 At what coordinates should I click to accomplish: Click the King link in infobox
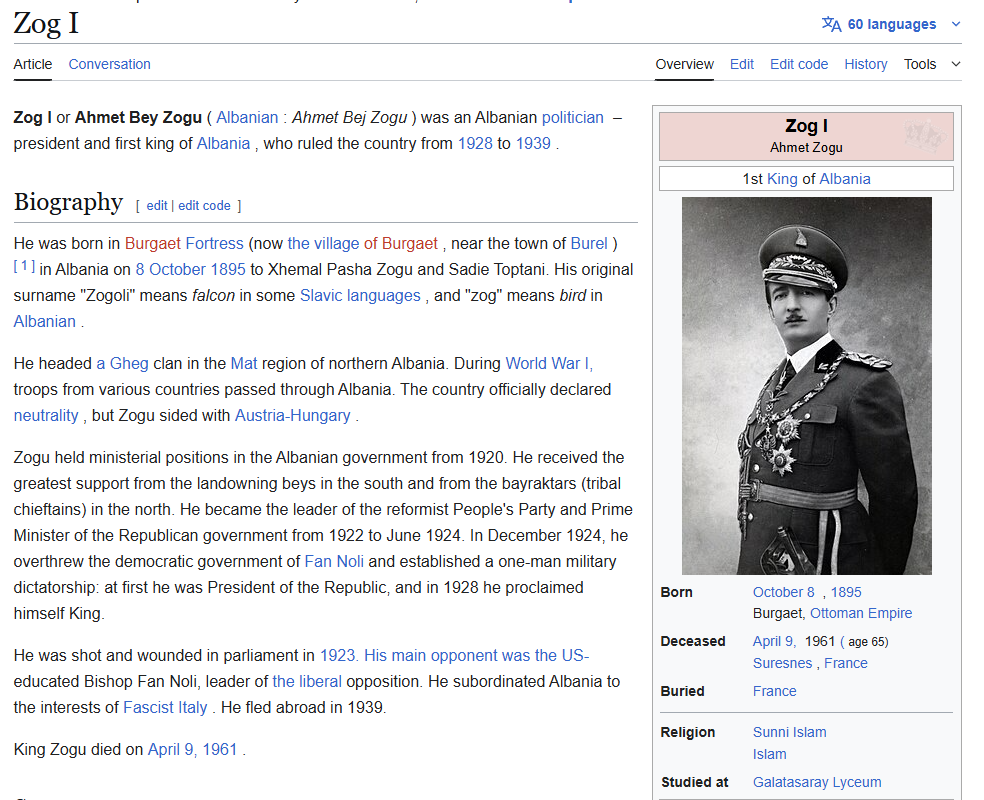(782, 179)
